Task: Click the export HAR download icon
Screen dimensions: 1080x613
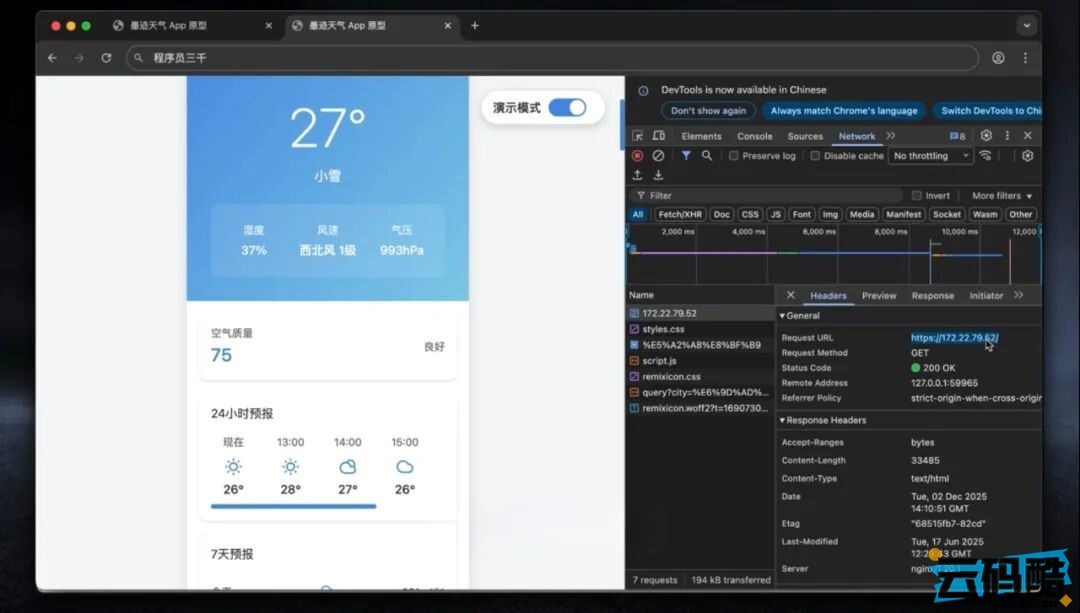Action: pos(658,175)
